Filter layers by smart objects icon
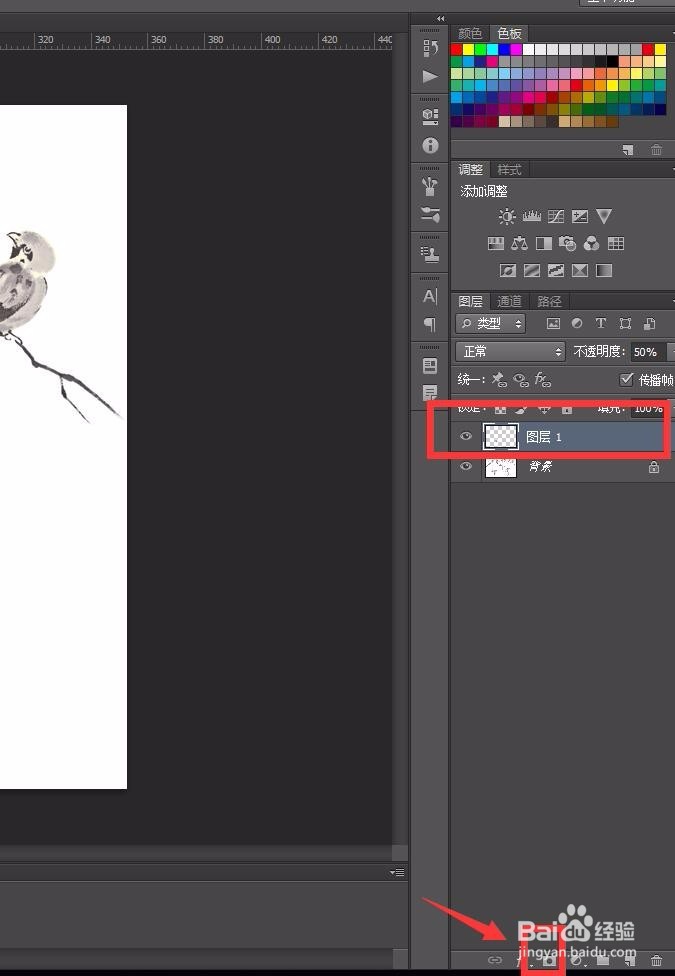The width and height of the screenshot is (675, 976). (649, 323)
